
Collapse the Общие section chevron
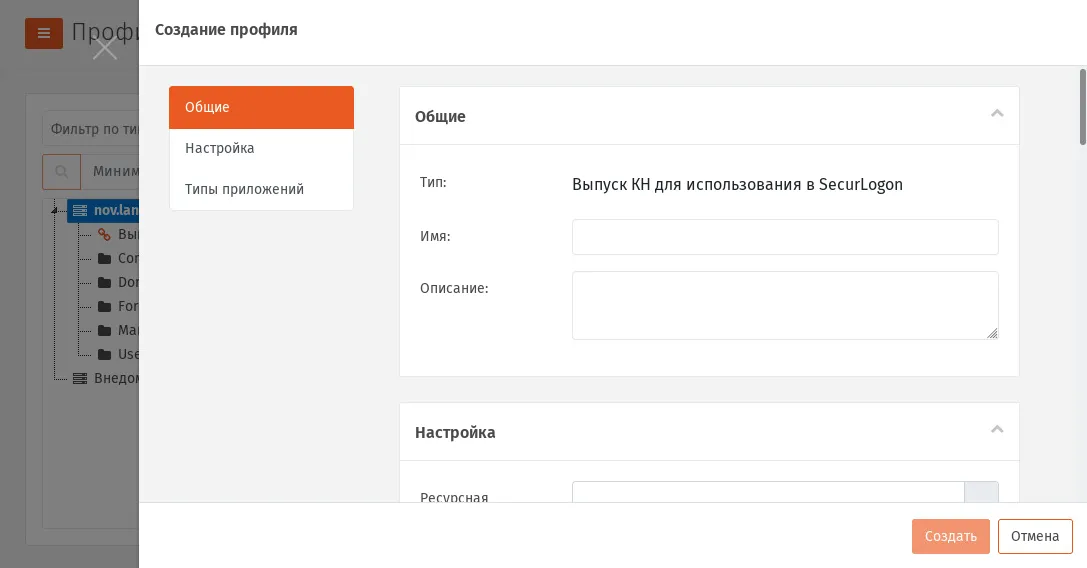(x=997, y=114)
